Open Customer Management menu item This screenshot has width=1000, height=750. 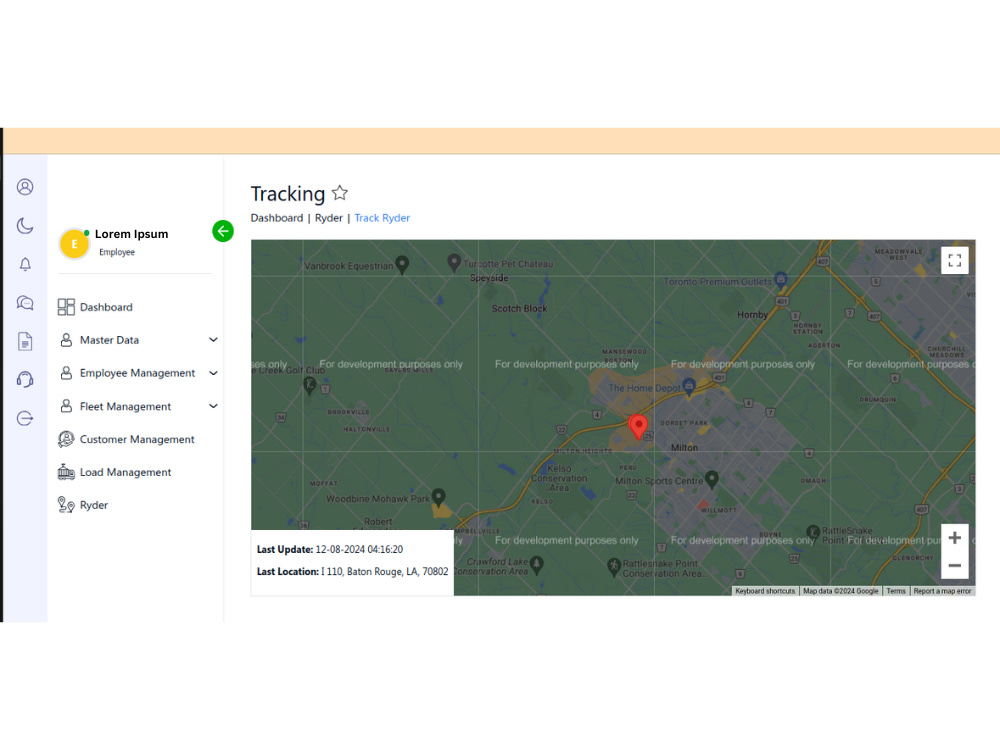point(136,439)
